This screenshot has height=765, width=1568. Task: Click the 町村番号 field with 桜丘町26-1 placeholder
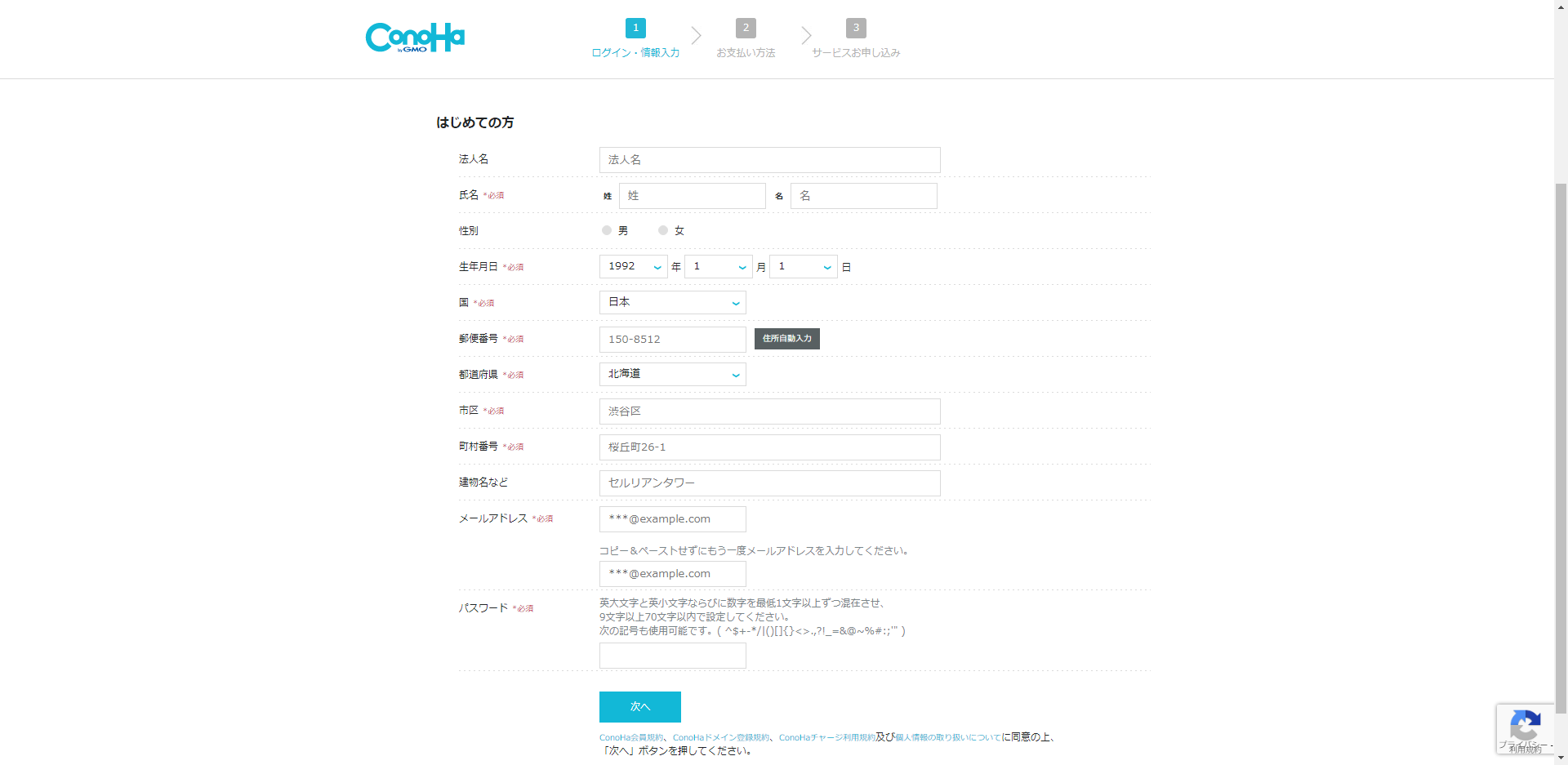[x=770, y=447]
